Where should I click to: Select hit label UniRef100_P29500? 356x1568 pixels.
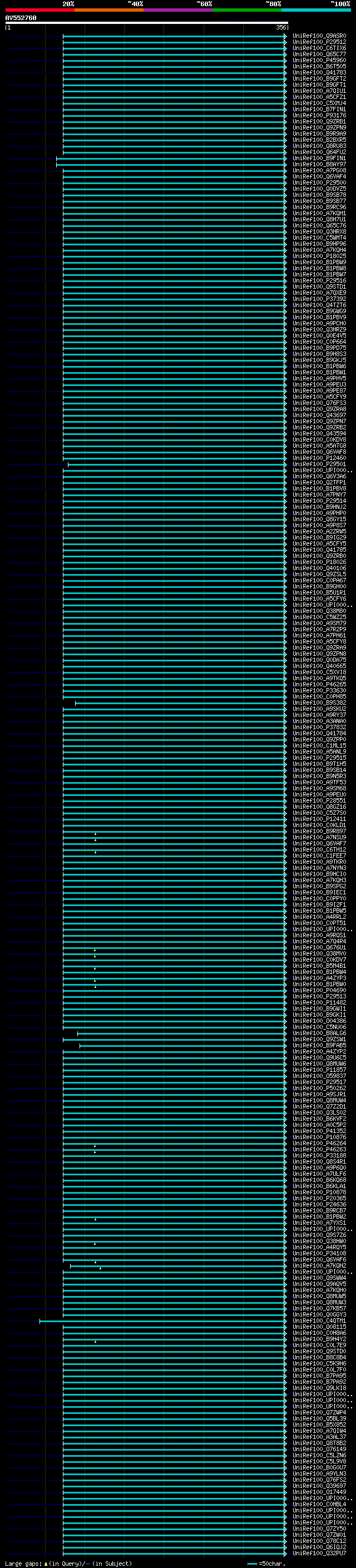(319, 182)
